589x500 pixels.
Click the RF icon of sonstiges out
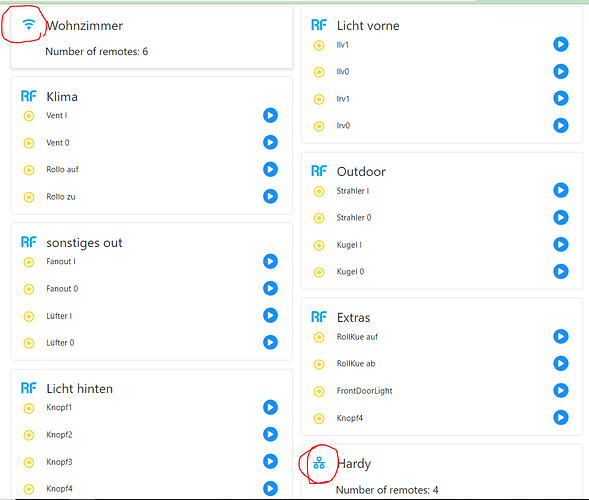click(29, 242)
